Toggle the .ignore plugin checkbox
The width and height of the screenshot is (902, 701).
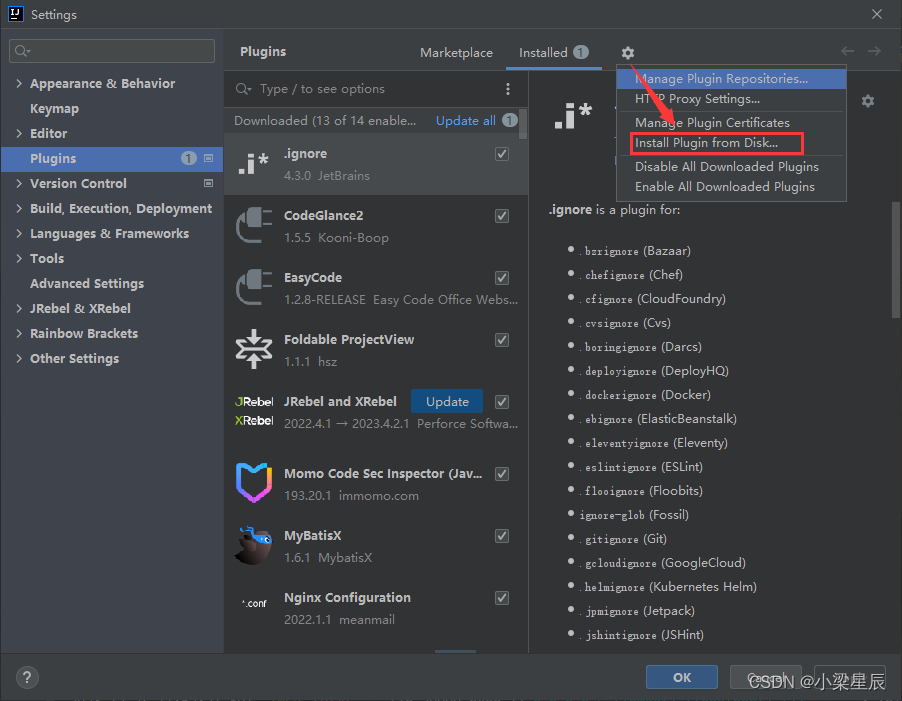click(x=502, y=154)
